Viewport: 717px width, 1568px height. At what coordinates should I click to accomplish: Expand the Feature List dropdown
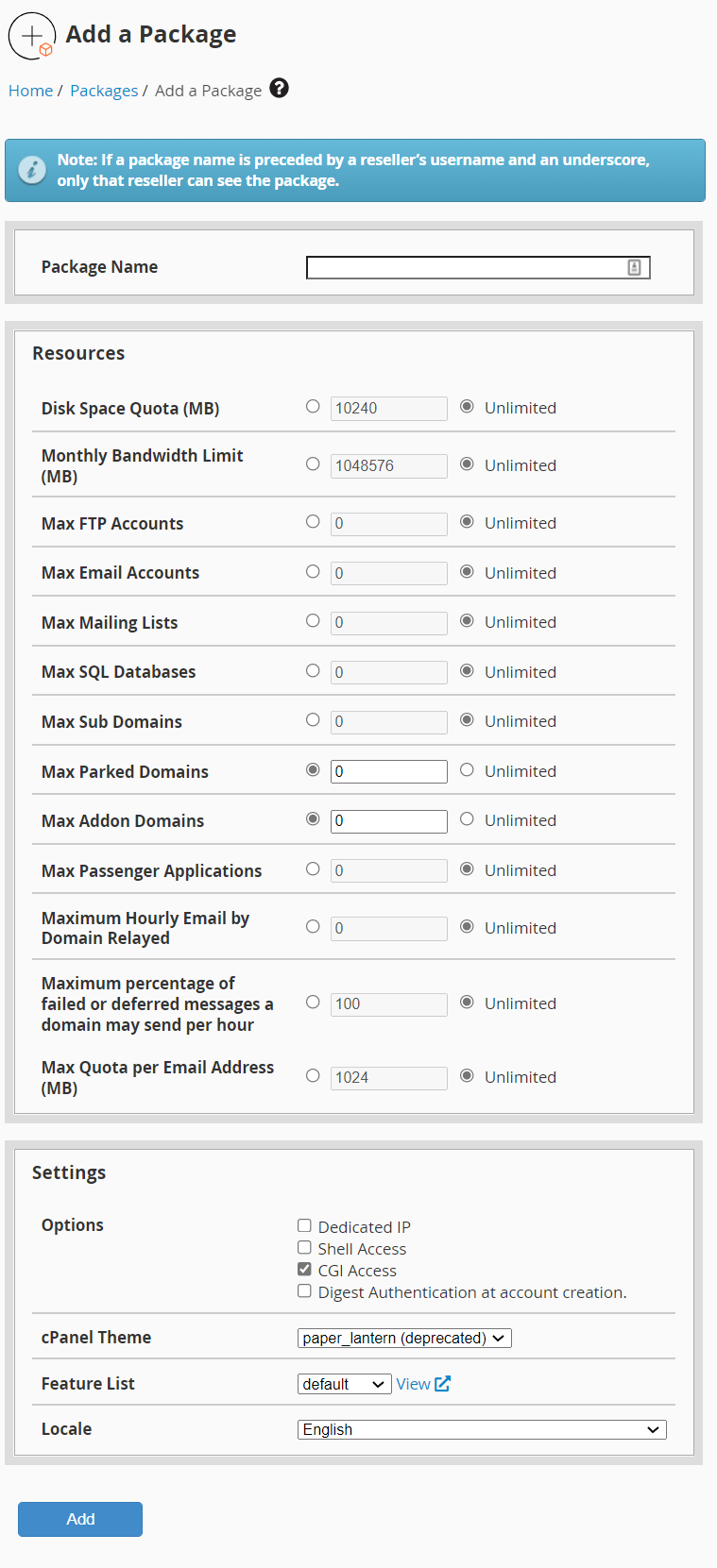(344, 1384)
